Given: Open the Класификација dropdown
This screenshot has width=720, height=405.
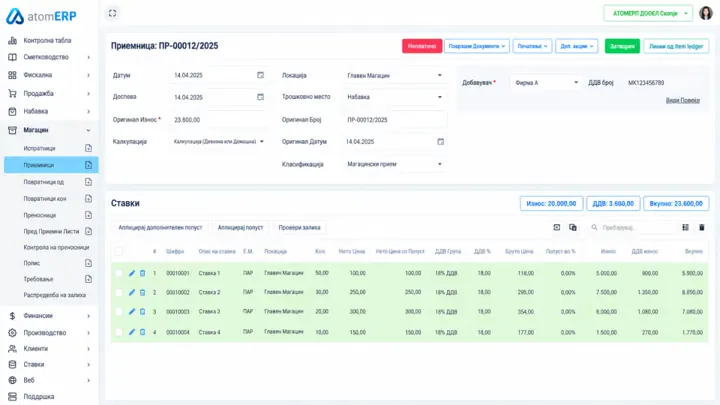Looking at the screenshot, I should [394, 164].
